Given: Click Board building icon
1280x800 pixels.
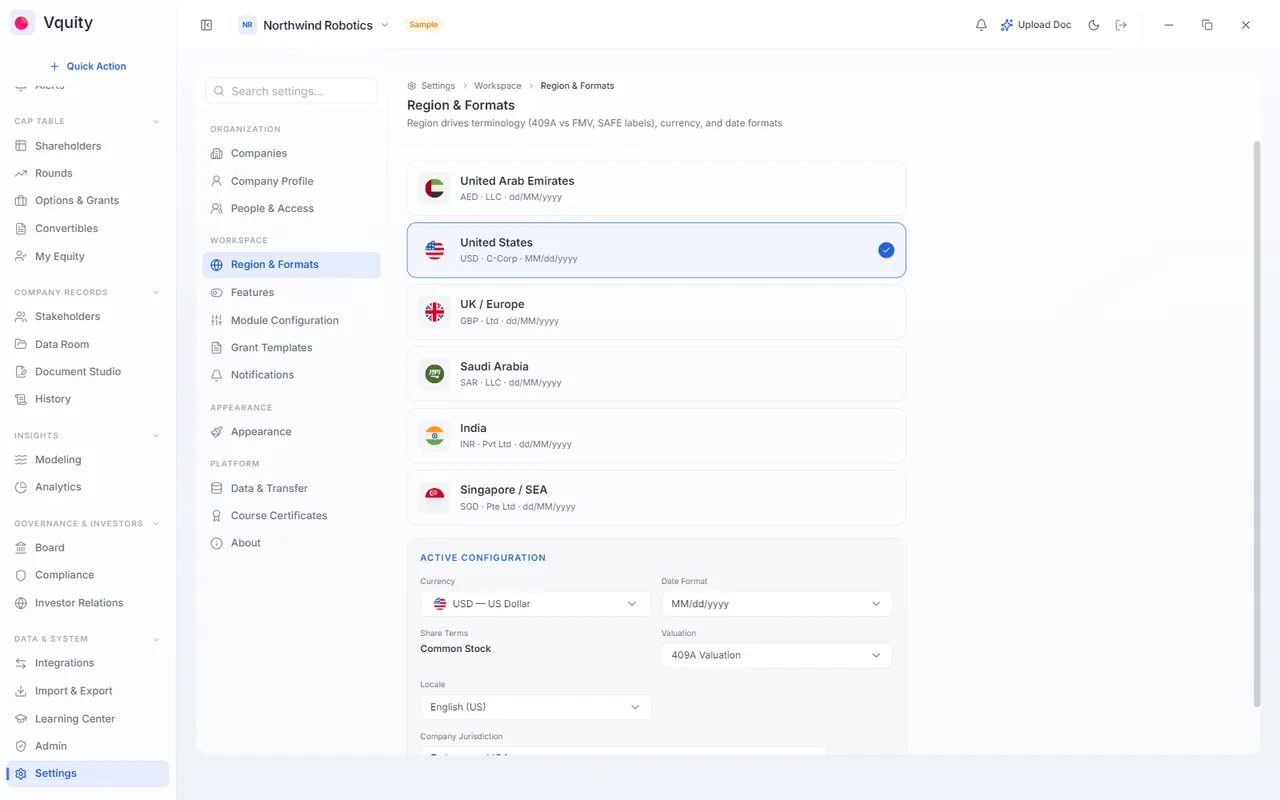Looking at the screenshot, I should pyautogui.click(x=21, y=548).
